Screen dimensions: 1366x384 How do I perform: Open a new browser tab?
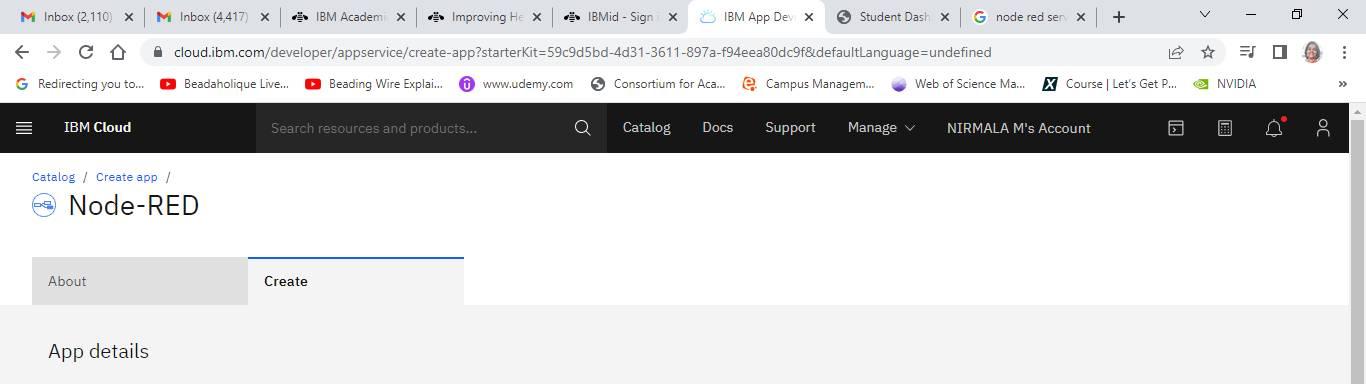1119,17
